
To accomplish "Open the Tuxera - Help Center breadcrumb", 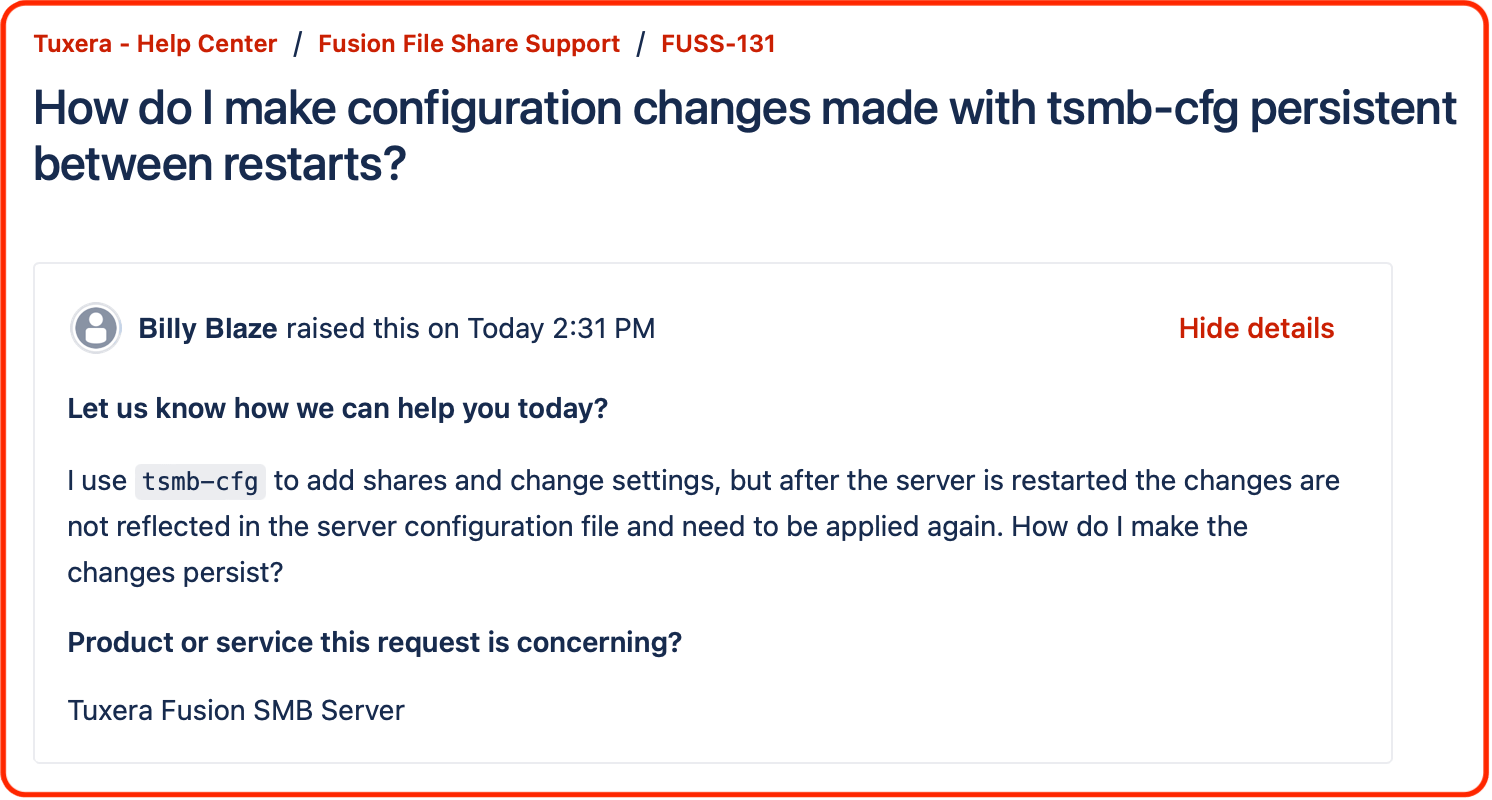I will point(154,43).
